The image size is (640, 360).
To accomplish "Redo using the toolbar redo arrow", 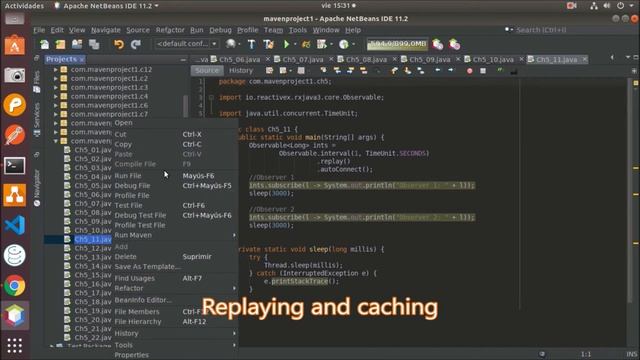I will 136,44.
